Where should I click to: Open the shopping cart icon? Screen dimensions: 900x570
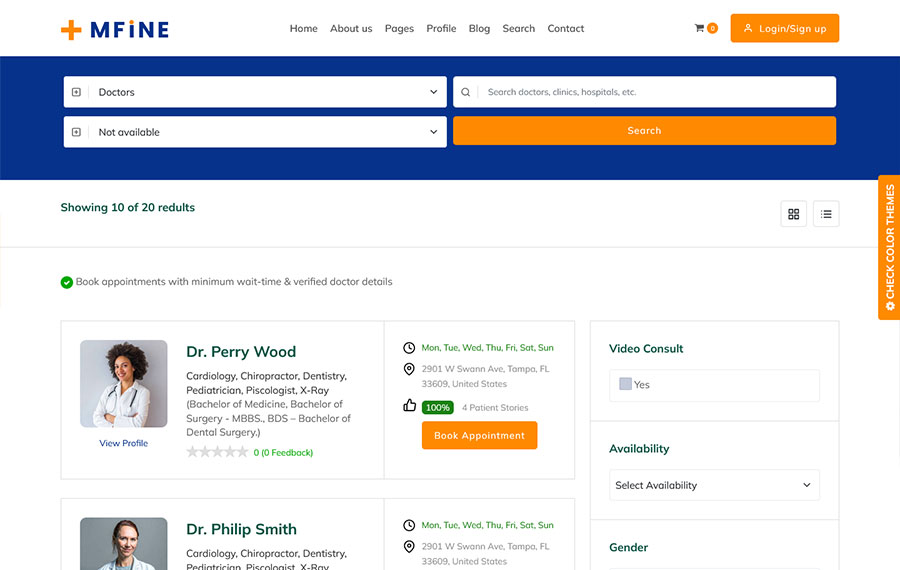(700, 28)
